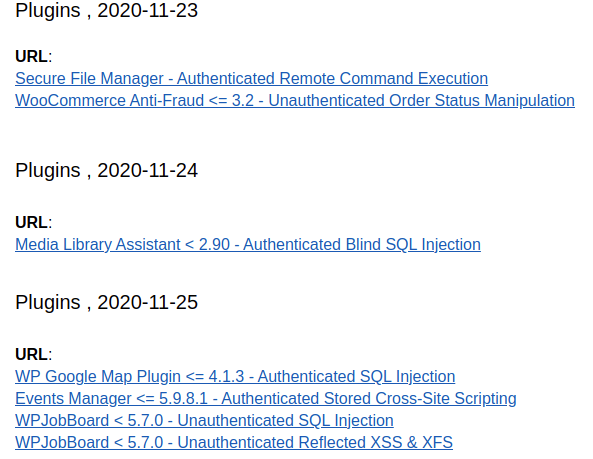Open the Secure File Manager vulnerability link
Viewport: 593px width, 459px height.
pos(251,79)
